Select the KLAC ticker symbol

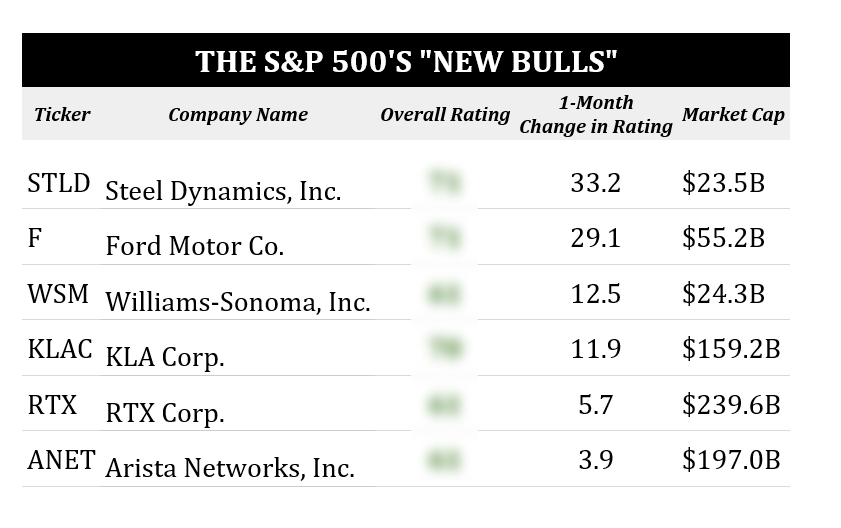60,350
